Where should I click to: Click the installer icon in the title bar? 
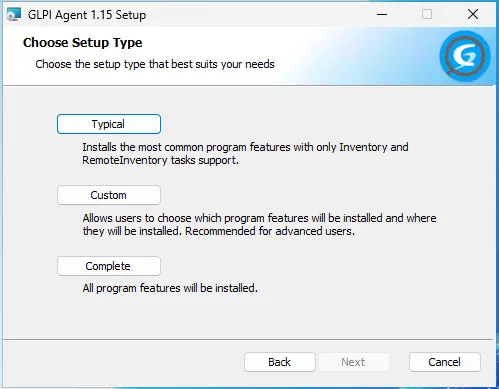tap(14, 14)
